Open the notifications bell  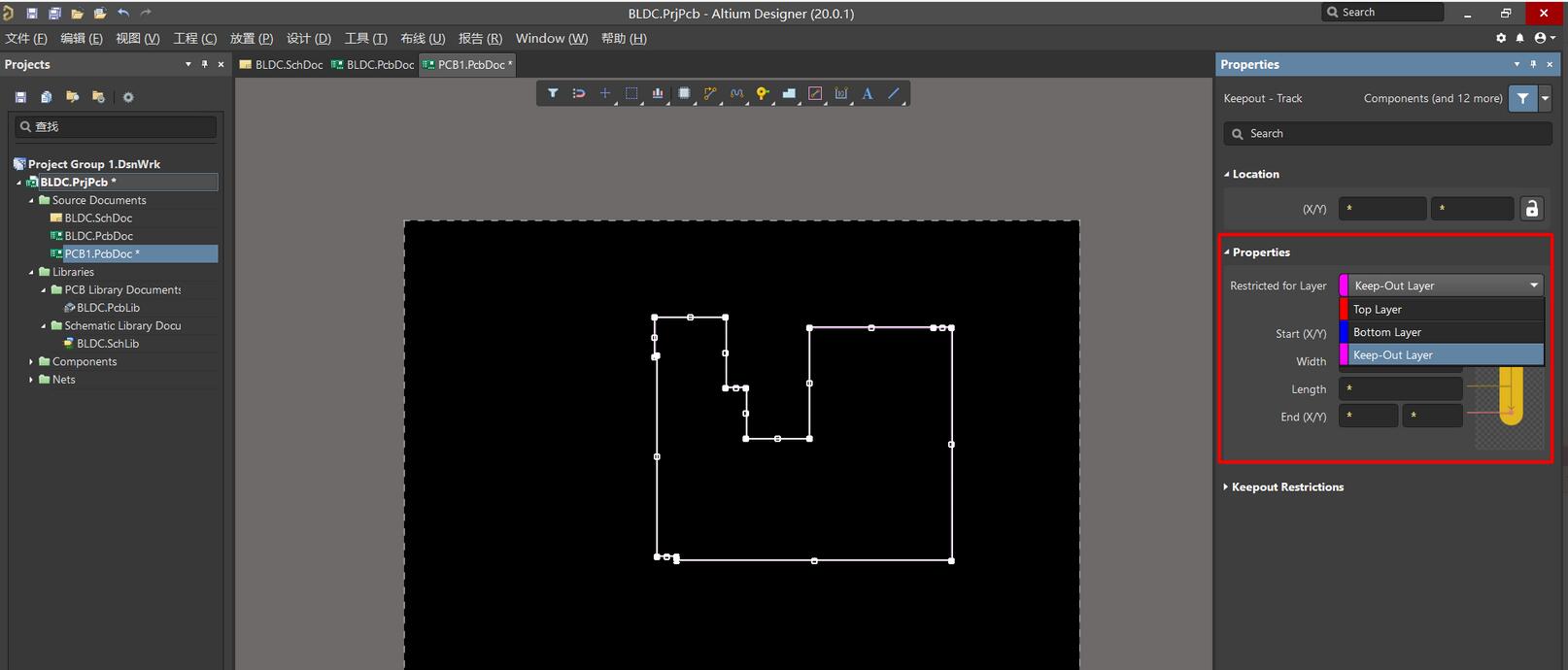pos(1519,38)
